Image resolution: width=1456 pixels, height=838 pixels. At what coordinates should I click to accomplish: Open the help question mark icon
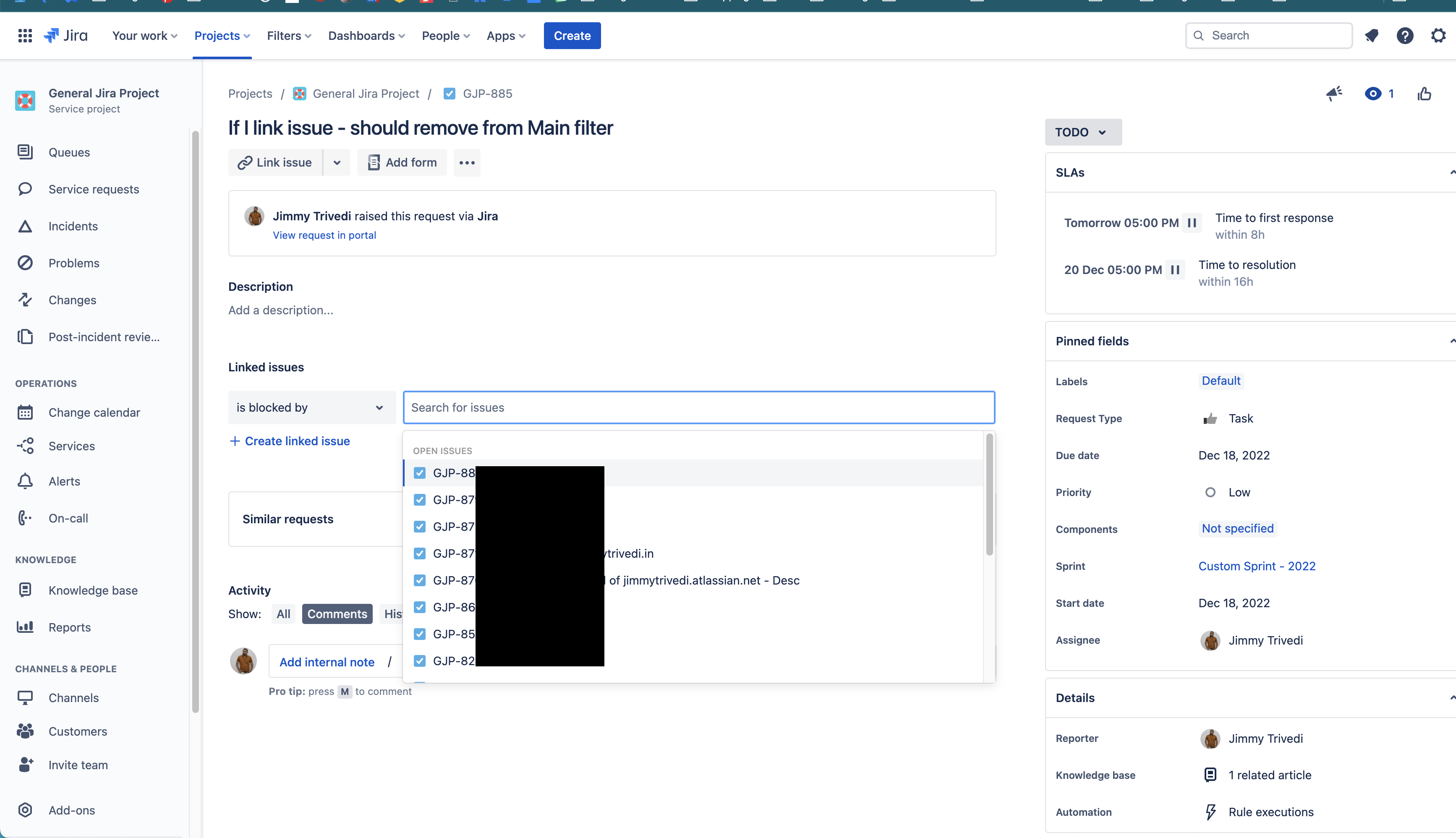(1405, 36)
